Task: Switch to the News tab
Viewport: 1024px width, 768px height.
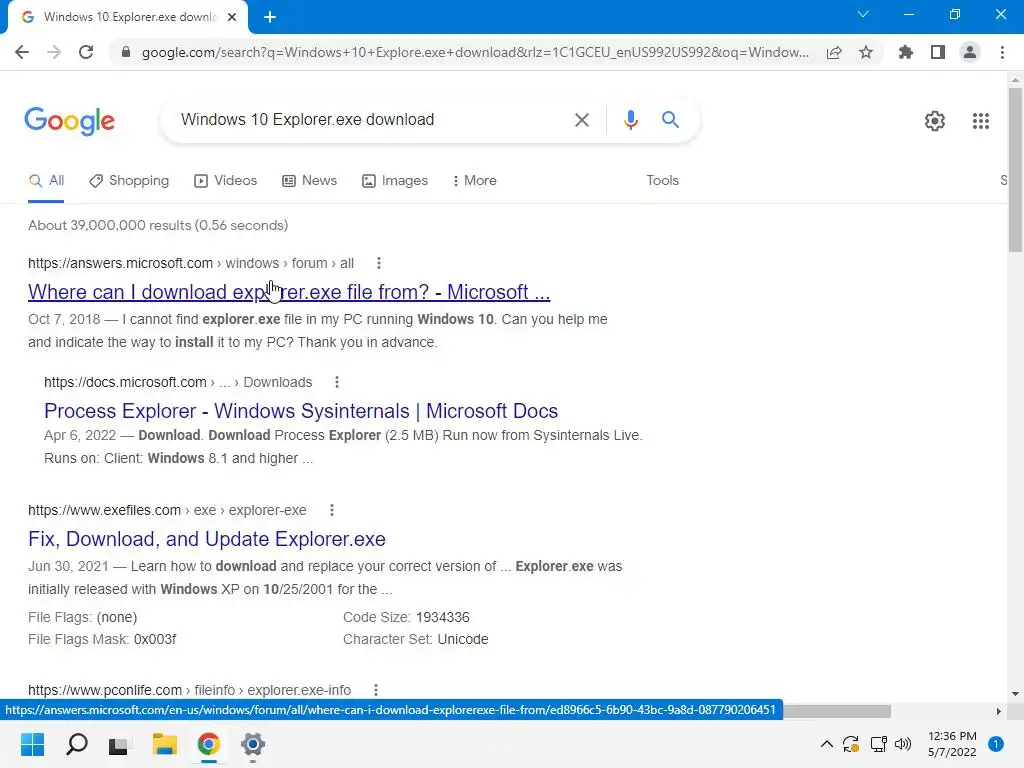Action: 310,181
